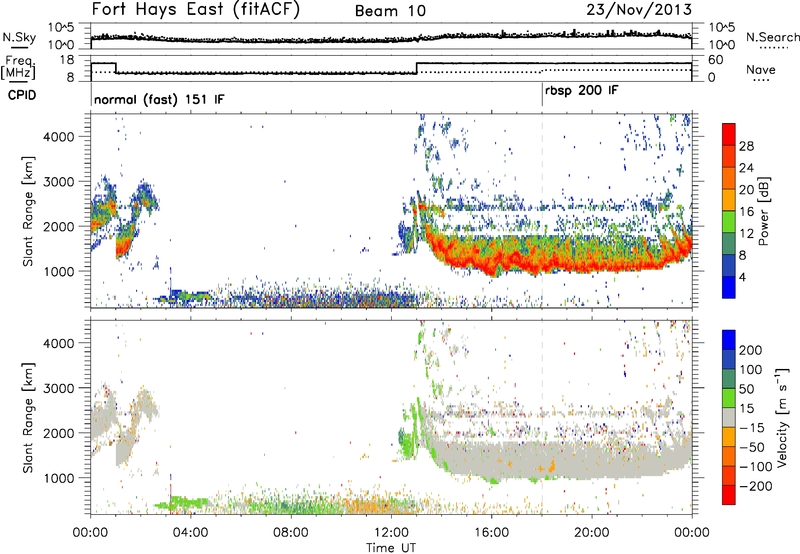Click the '-15' label on Velocity colorbar
800x554 pixels.
pos(752,427)
